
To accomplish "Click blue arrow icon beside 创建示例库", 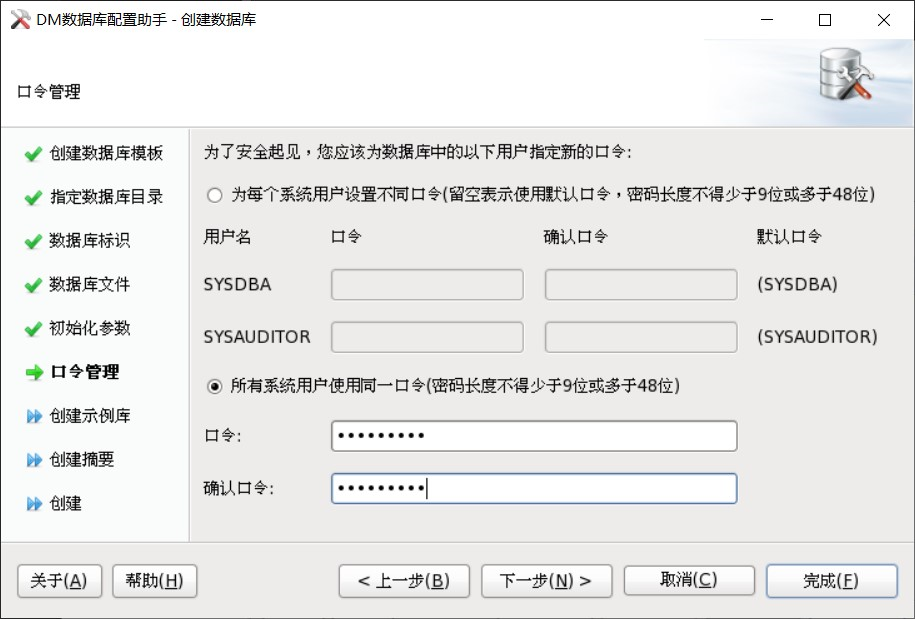I will tap(34, 417).
